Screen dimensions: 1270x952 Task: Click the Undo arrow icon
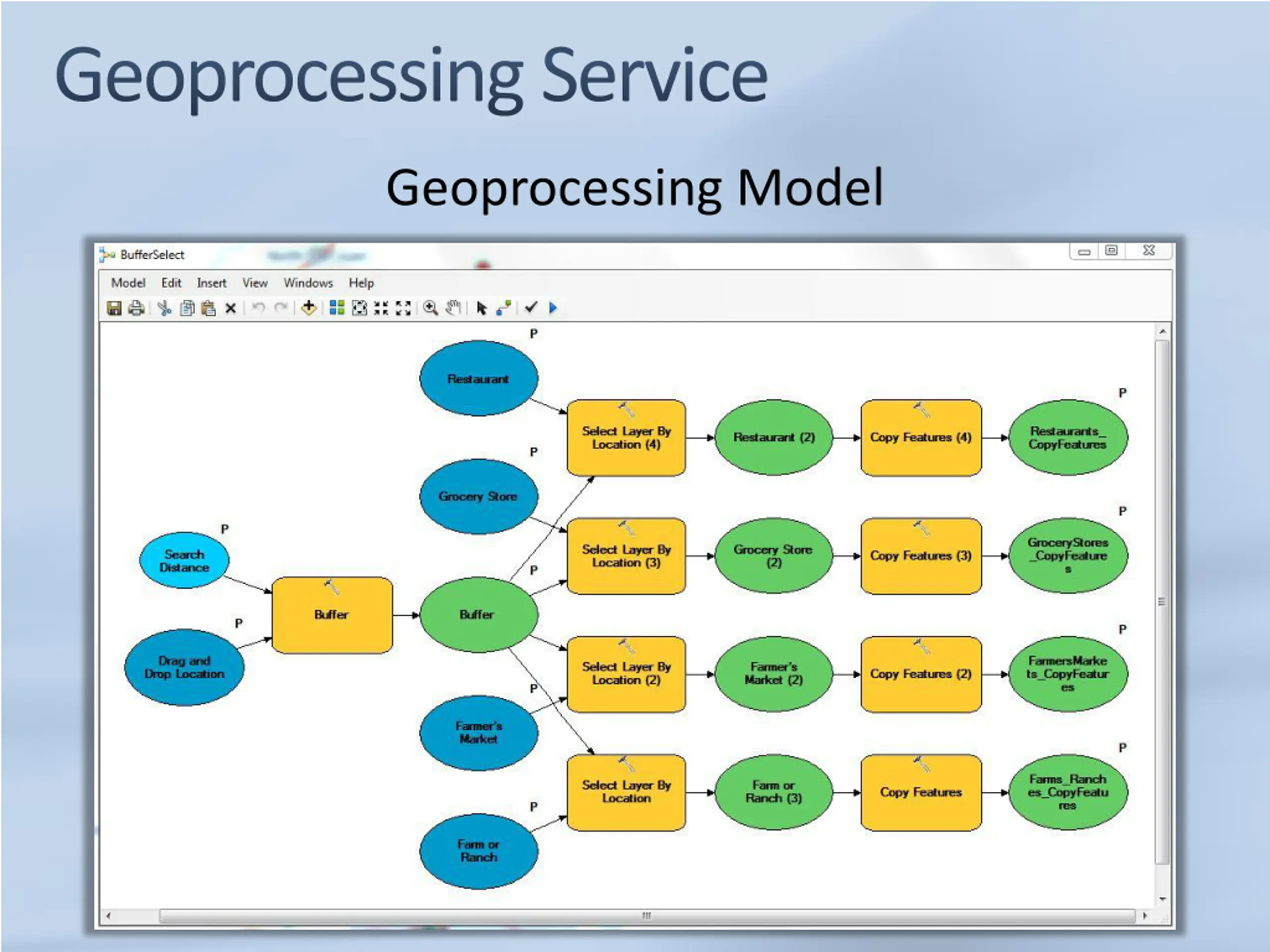(x=258, y=308)
